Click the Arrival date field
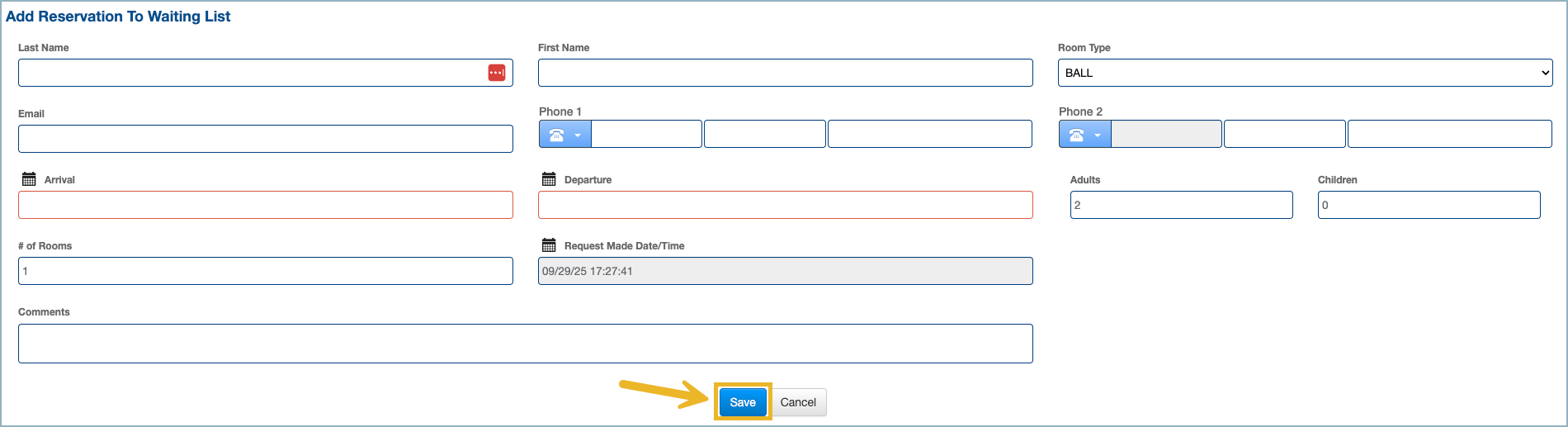Screen dimensions: 1568x427 (265, 205)
